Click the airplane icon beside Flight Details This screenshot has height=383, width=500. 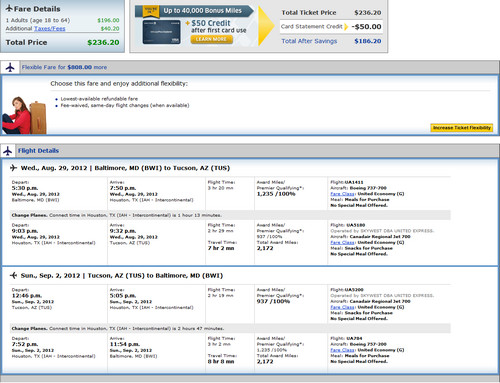(8, 151)
